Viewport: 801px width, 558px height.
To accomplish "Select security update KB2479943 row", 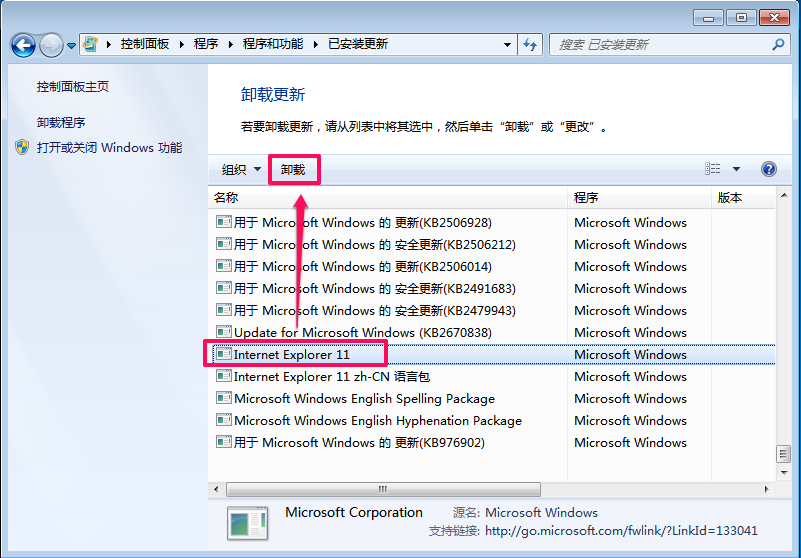I will point(492,311).
